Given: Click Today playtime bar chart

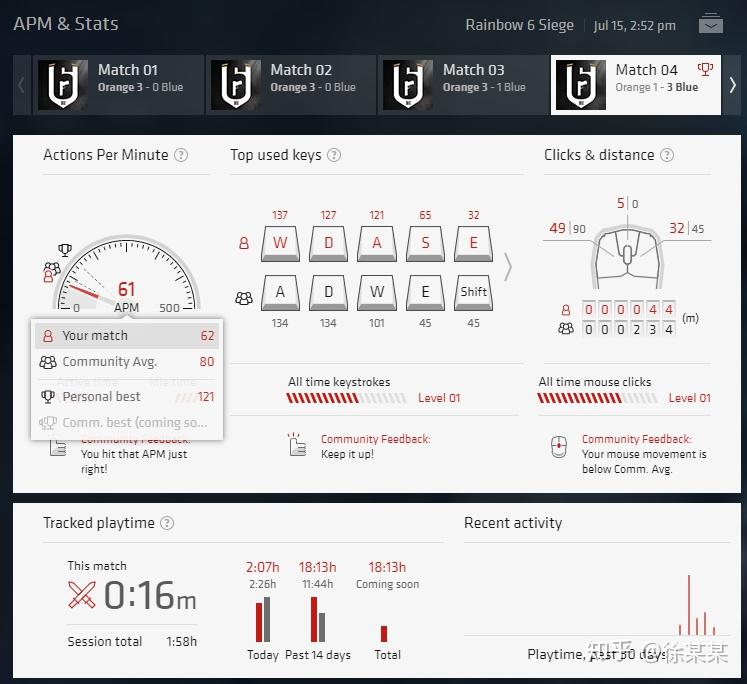Looking at the screenshot, I should click(263, 619).
